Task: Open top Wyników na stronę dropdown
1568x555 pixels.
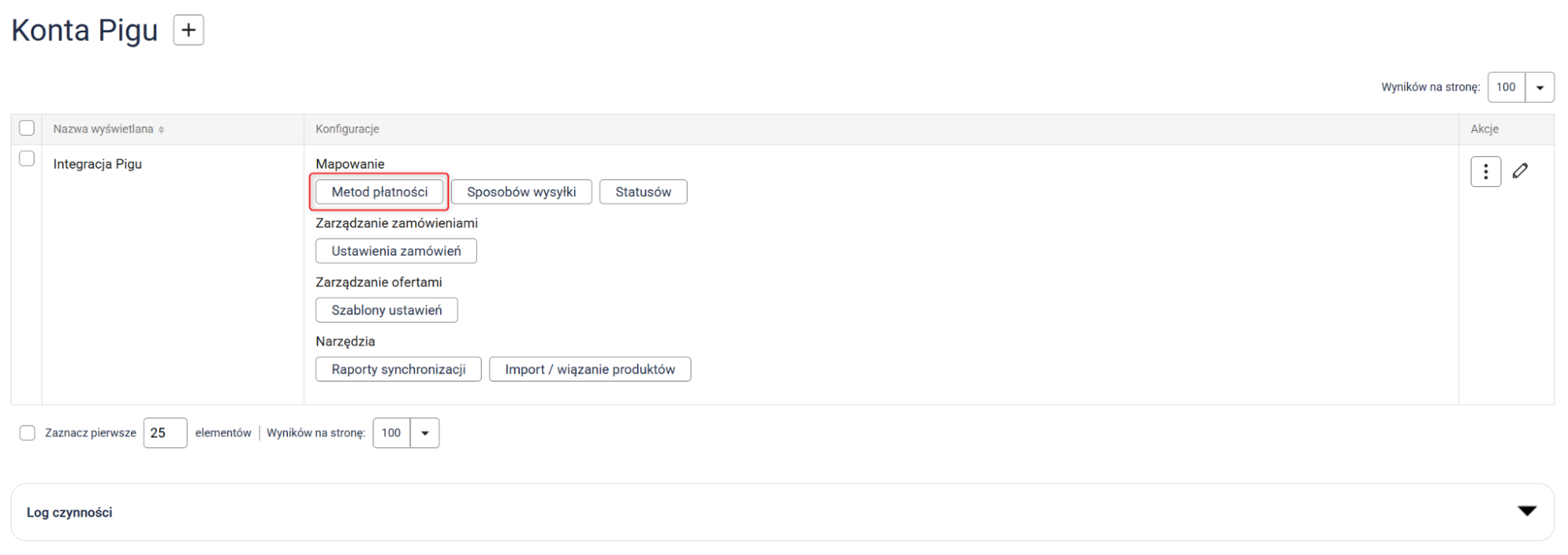Action: point(1539,87)
